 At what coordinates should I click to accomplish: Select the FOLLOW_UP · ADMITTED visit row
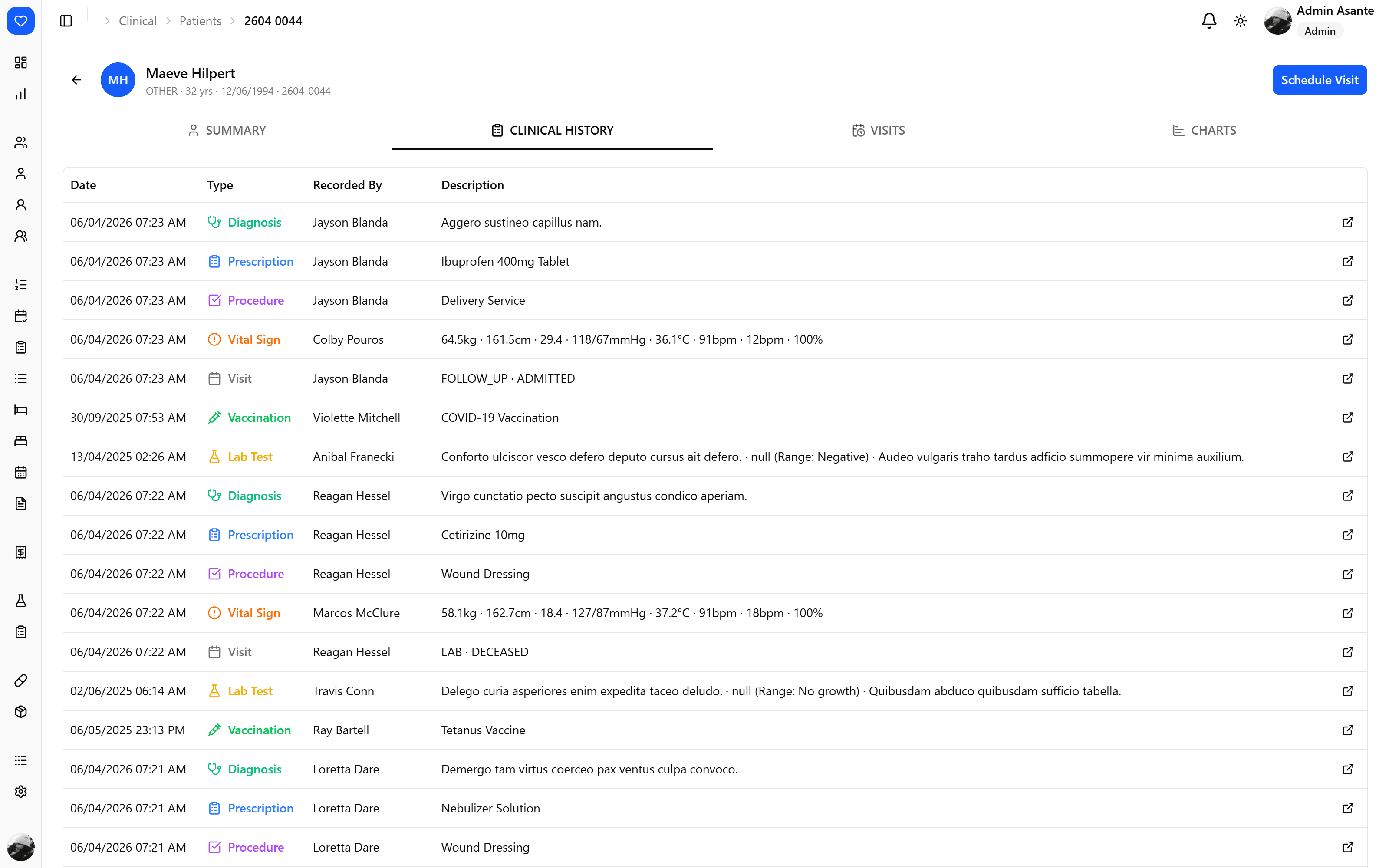click(x=714, y=378)
